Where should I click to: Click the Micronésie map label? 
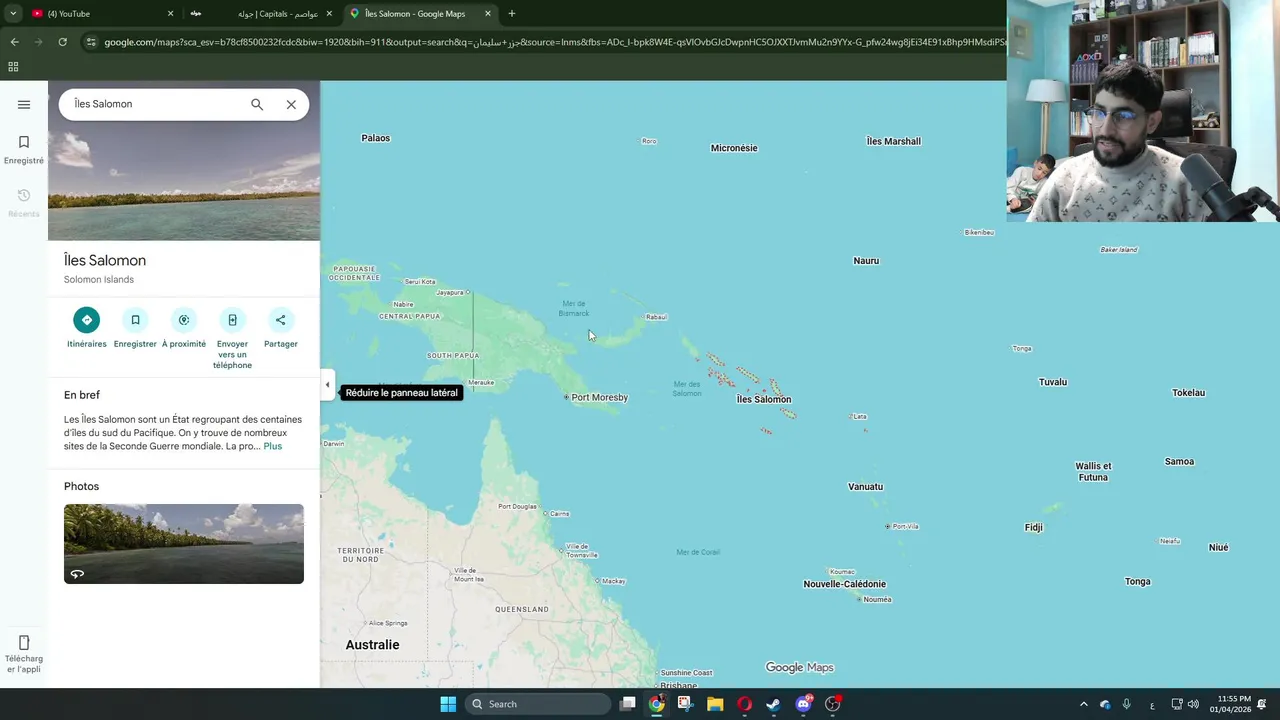[x=734, y=148]
